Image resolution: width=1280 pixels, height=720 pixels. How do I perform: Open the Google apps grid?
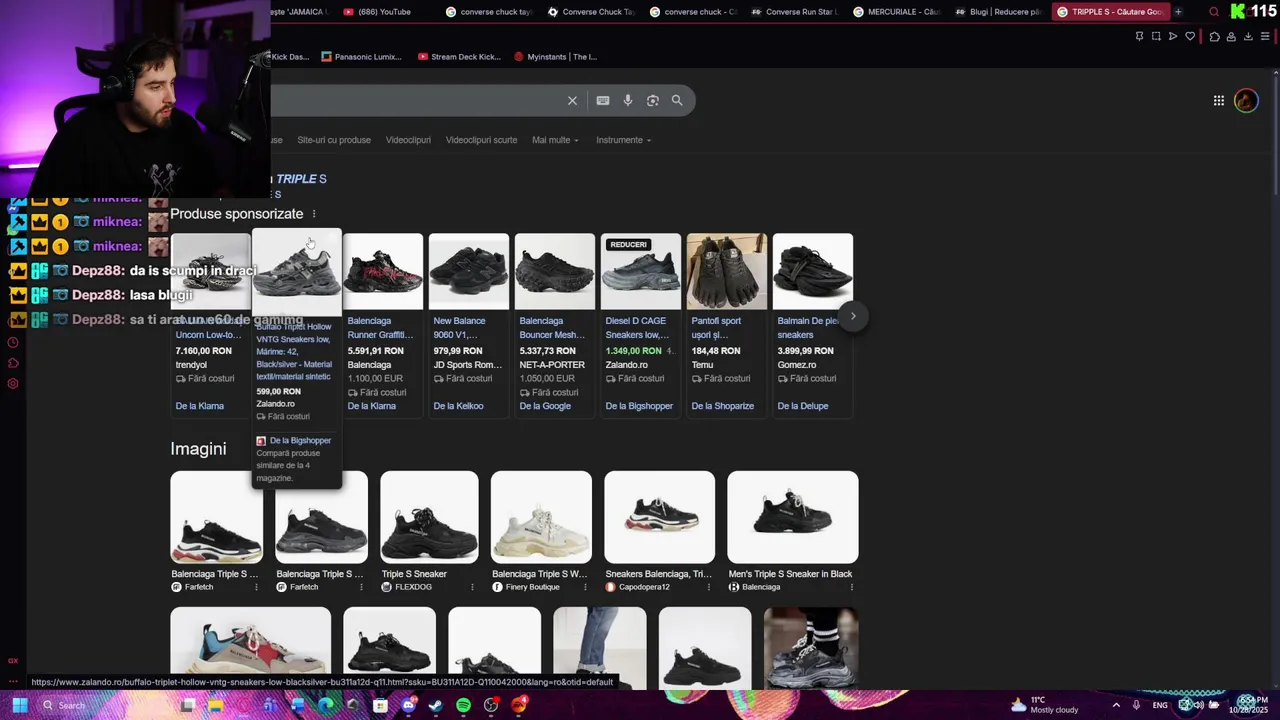(x=1219, y=100)
